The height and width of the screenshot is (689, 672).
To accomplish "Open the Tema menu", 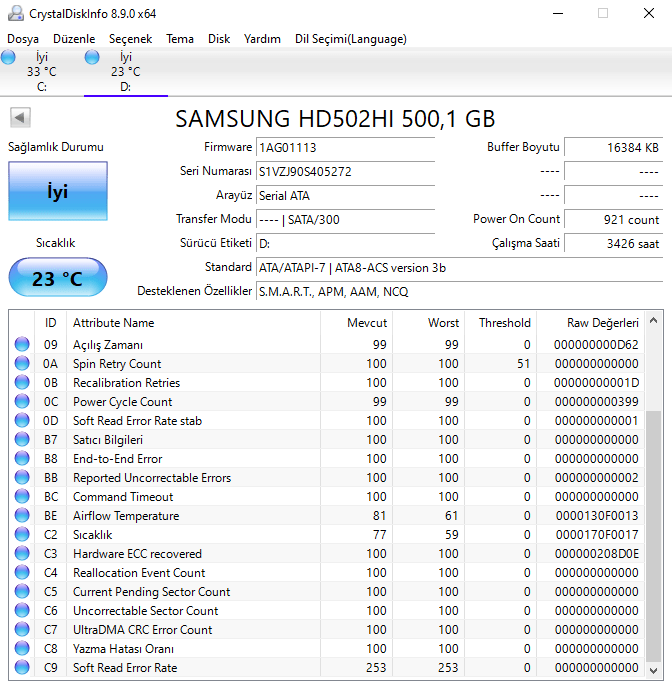I will tap(180, 39).
